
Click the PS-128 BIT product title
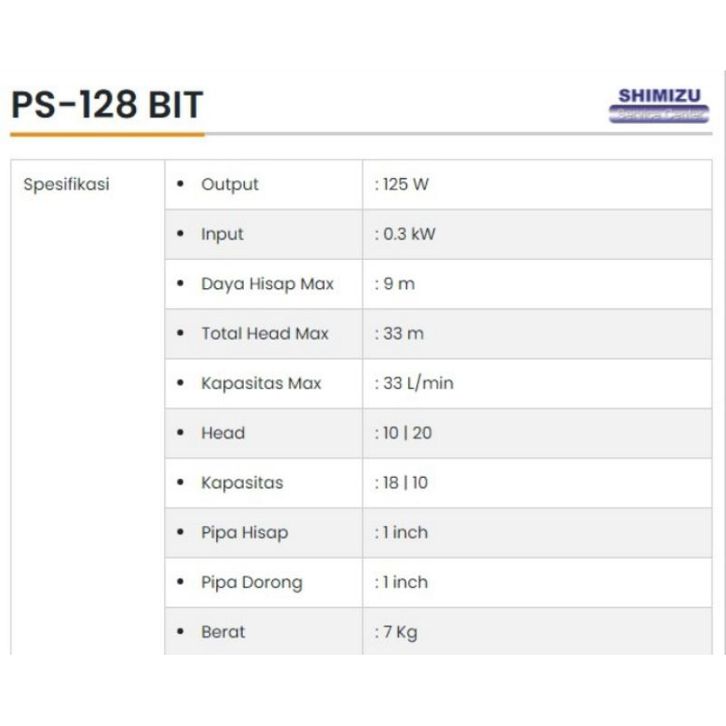pyautogui.click(x=107, y=105)
